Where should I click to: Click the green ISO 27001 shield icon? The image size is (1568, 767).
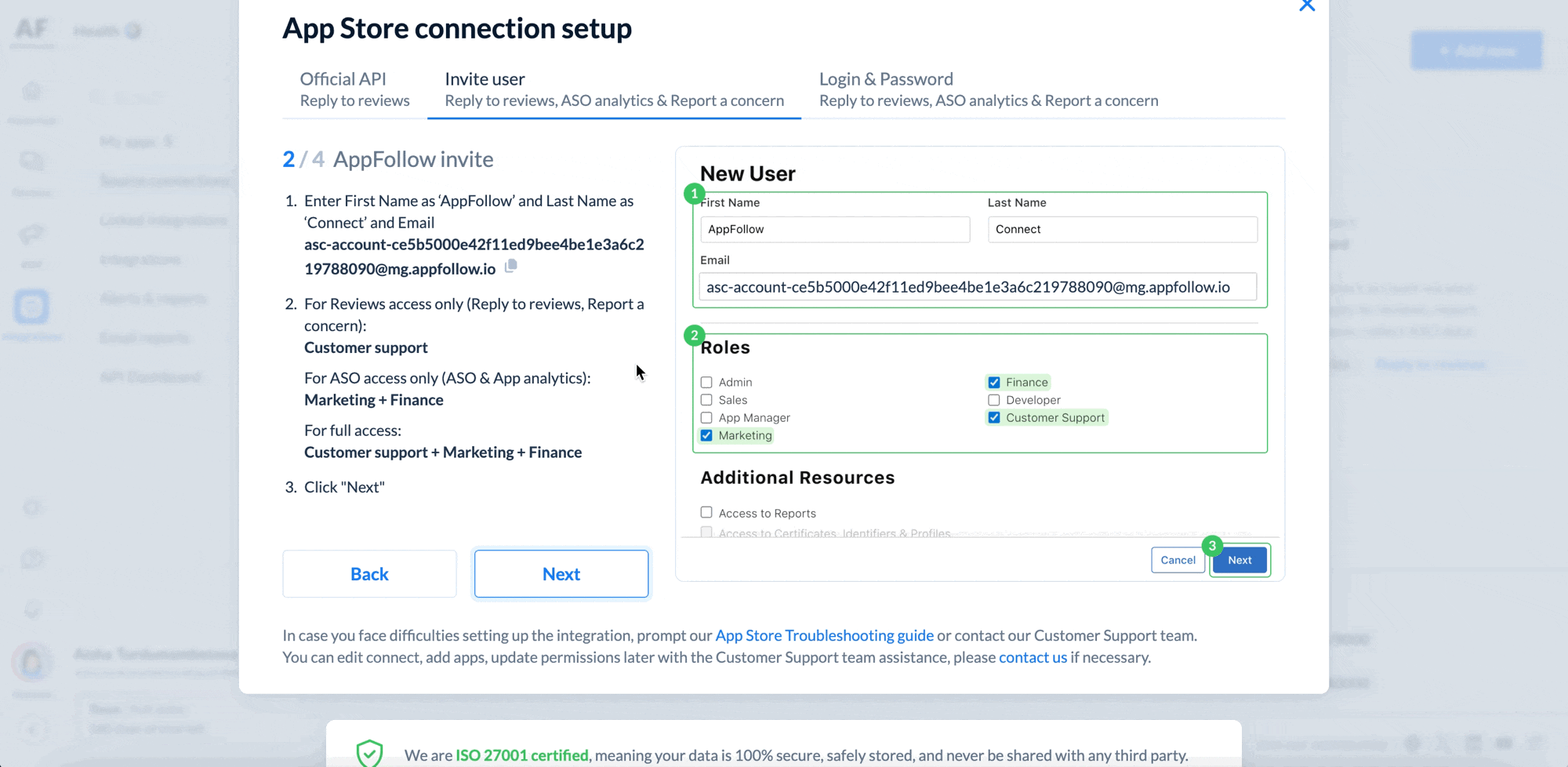coord(369,754)
